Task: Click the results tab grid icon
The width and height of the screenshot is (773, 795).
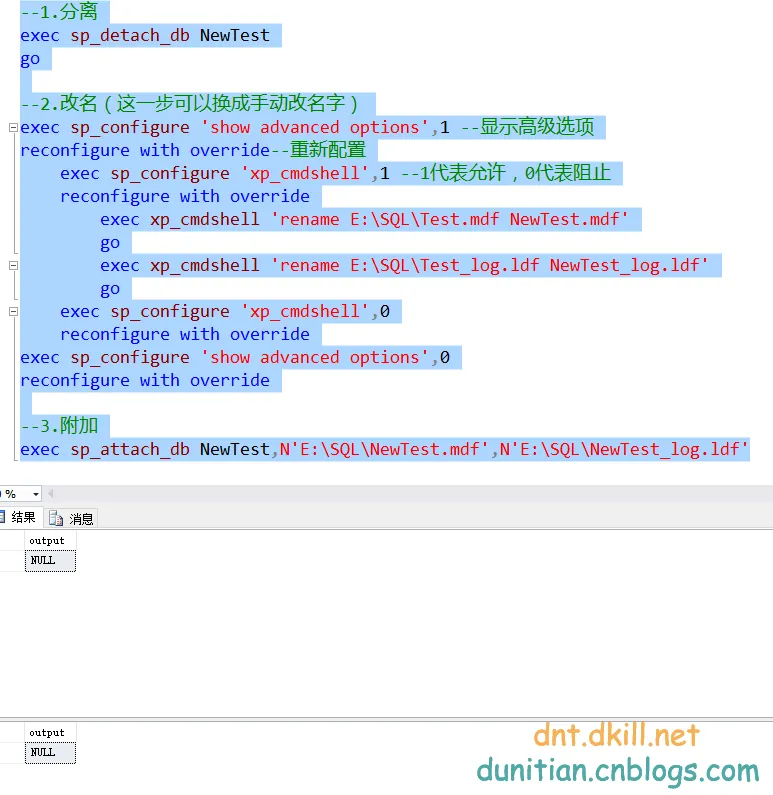Action: (x=2, y=517)
